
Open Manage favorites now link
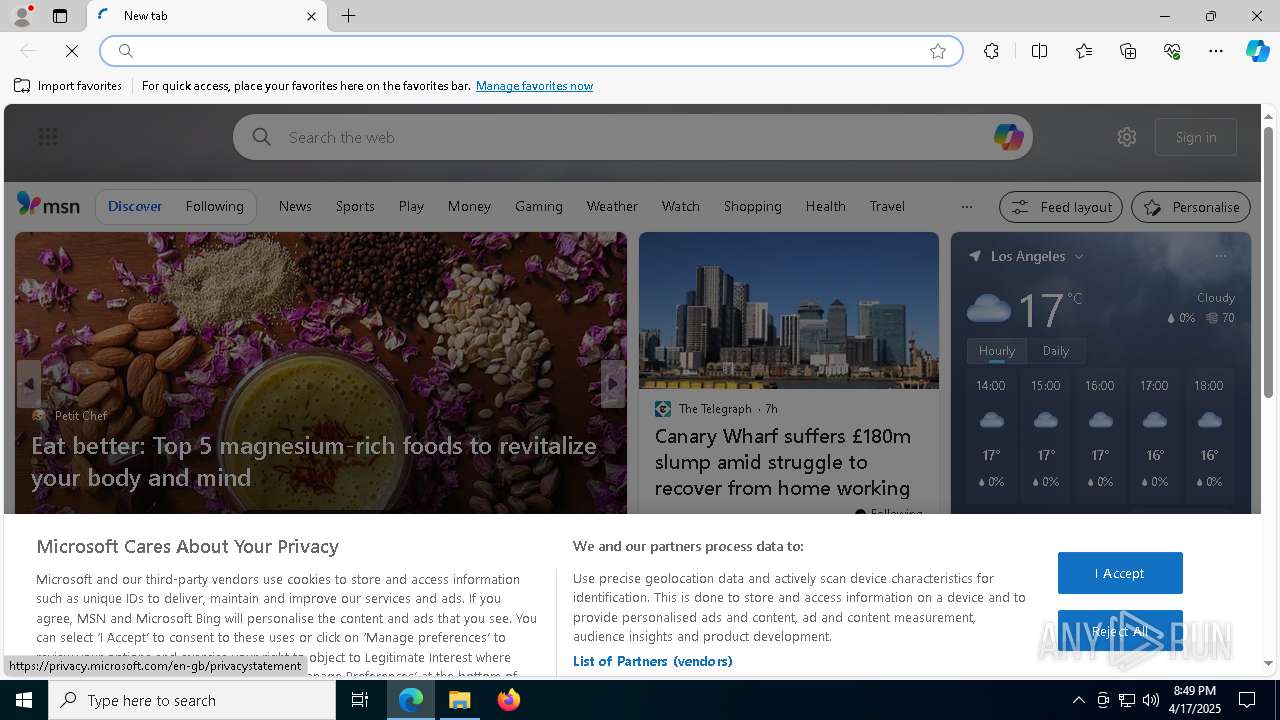pos(534,86)
